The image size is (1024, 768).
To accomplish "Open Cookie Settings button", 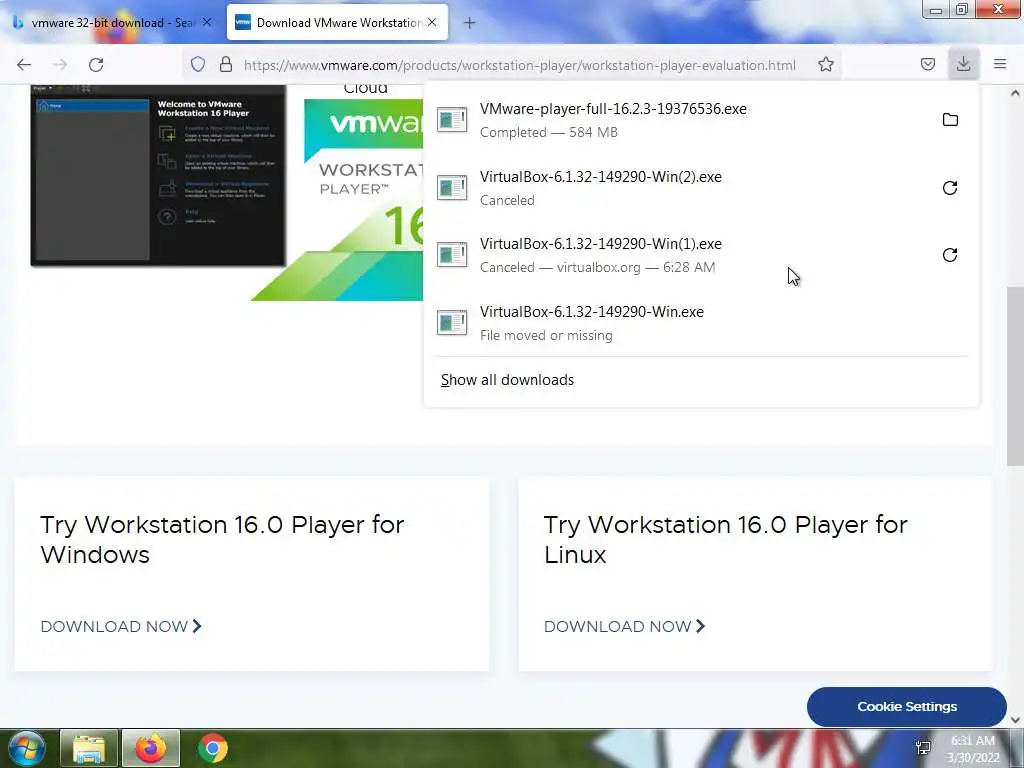I will (906, 707).
